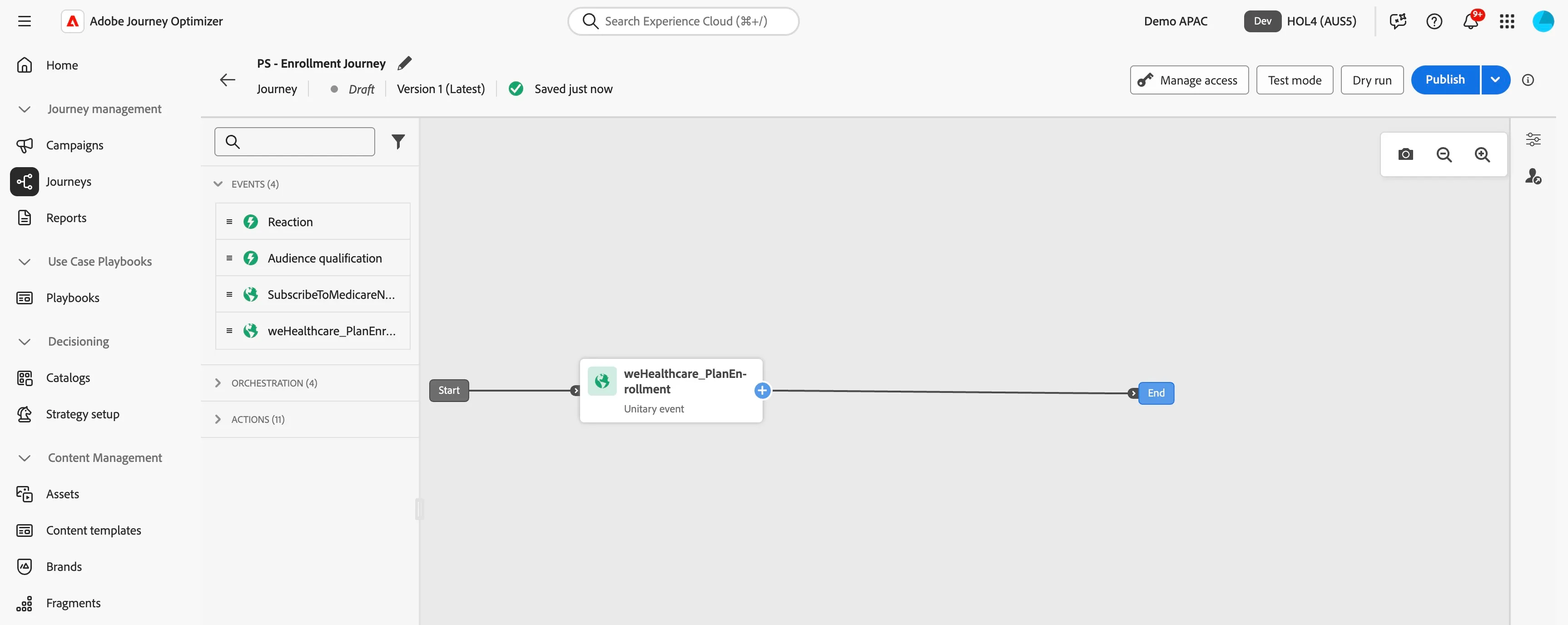Open the filter icon in palette
Screen dimensions: 1568x625
[x=398, y=142]
